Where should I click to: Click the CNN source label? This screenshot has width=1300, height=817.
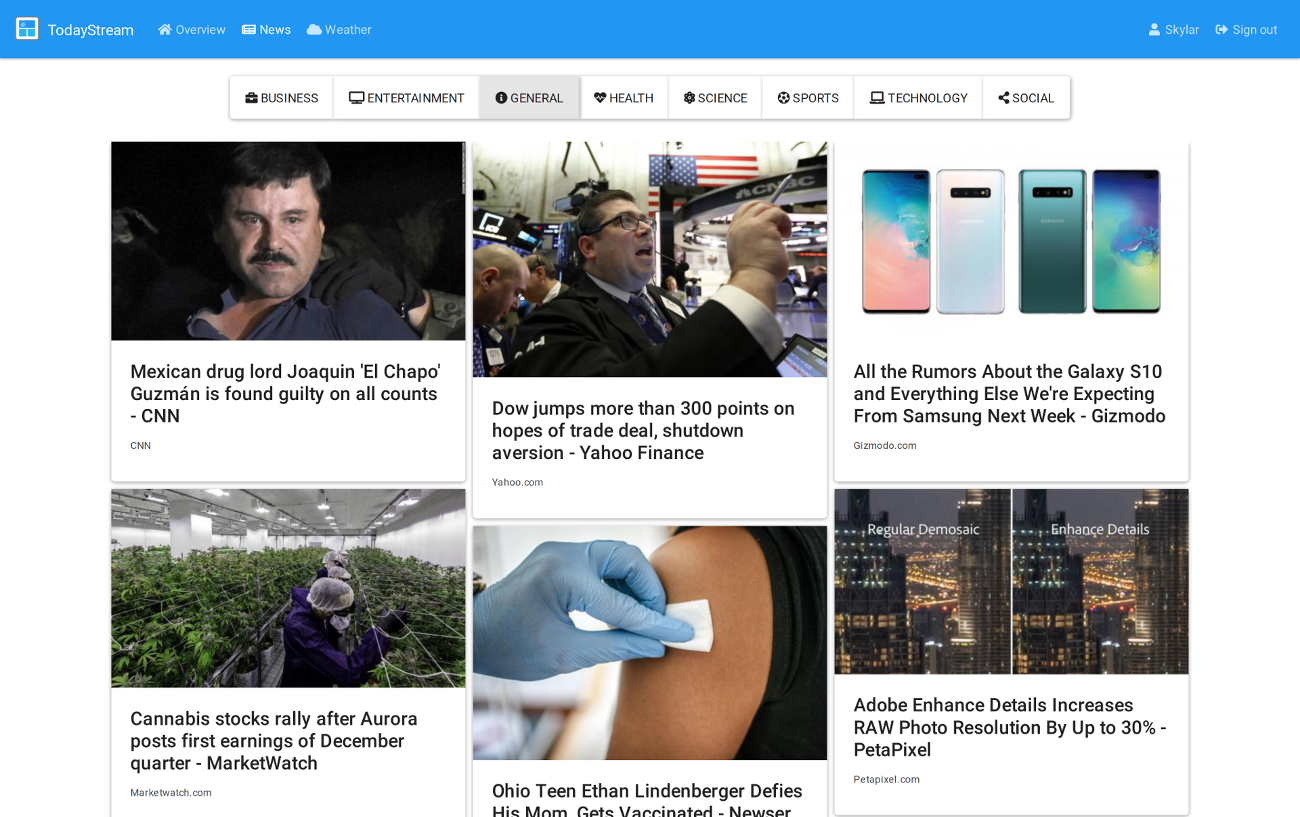(140, 446)
